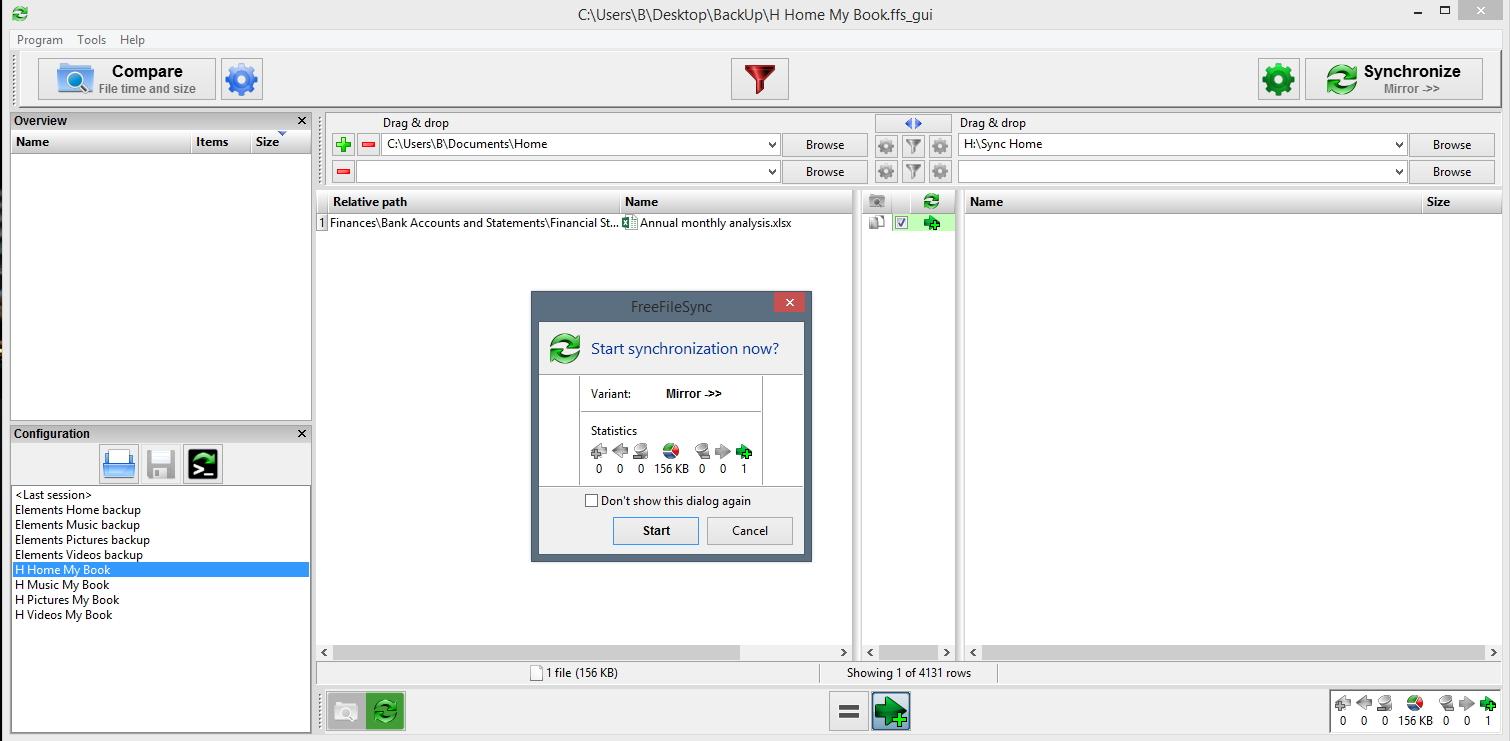Viewport: 1510px width, 741px height.
Task: Check Don't show this dialog again
Action: (x=591, y=501)
